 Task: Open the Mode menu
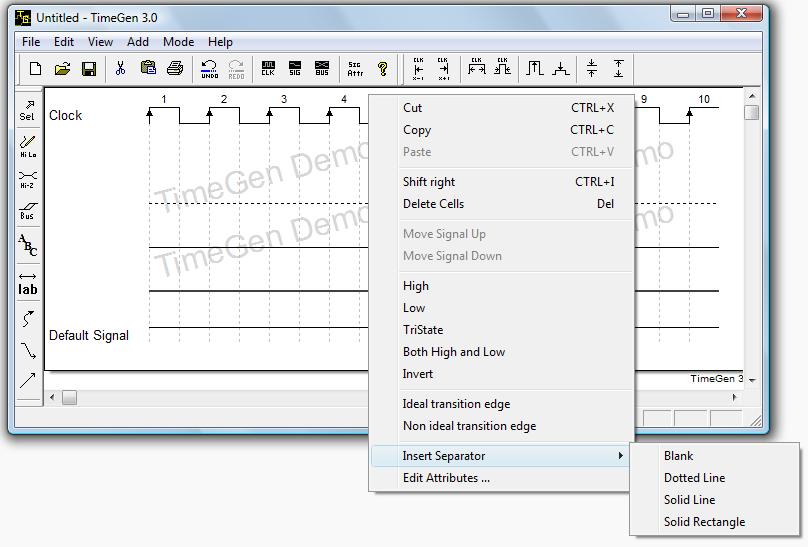[178, 42]
